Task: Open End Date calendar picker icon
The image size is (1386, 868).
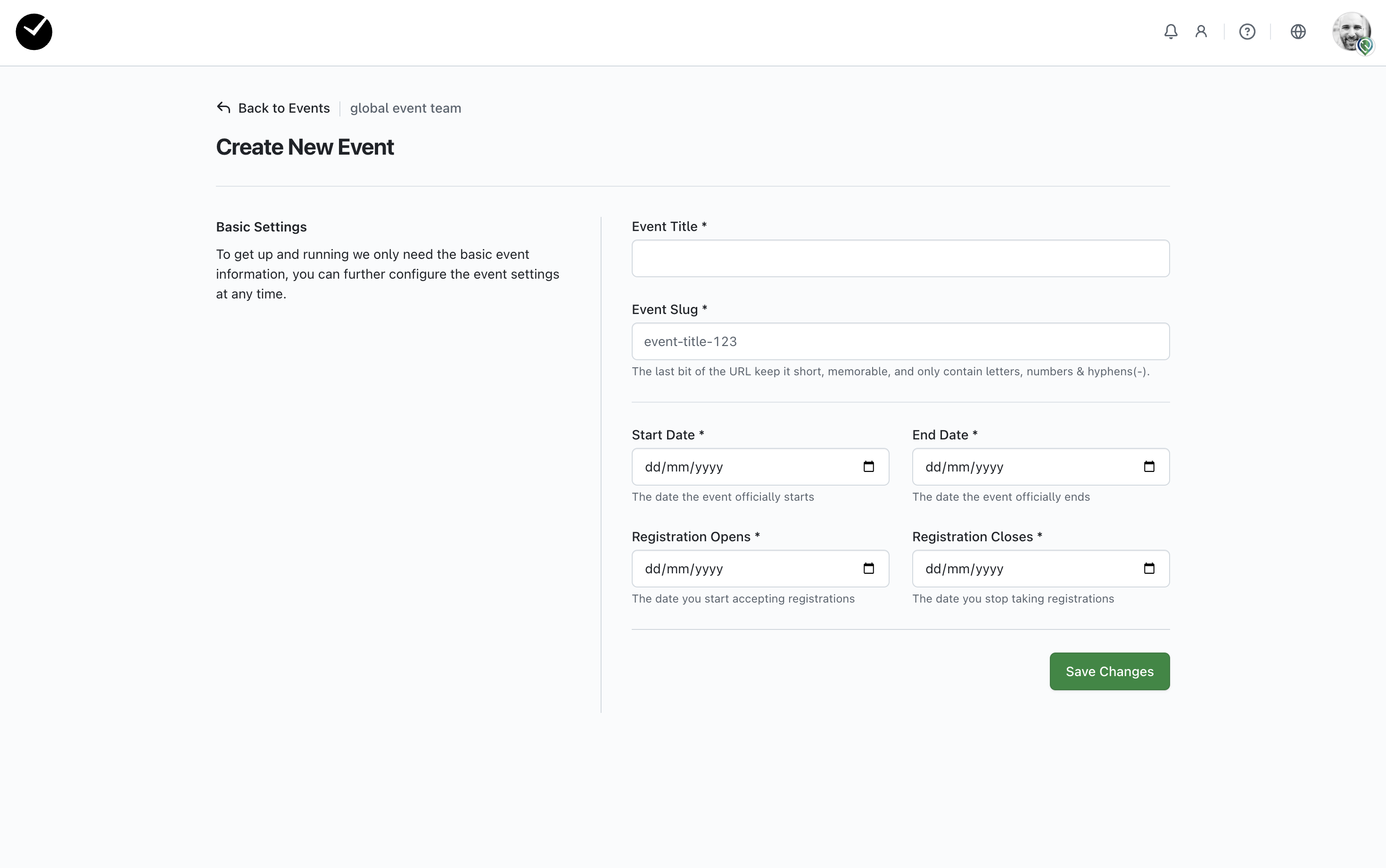Action: pyautogui.click(x=1149, y=467)
